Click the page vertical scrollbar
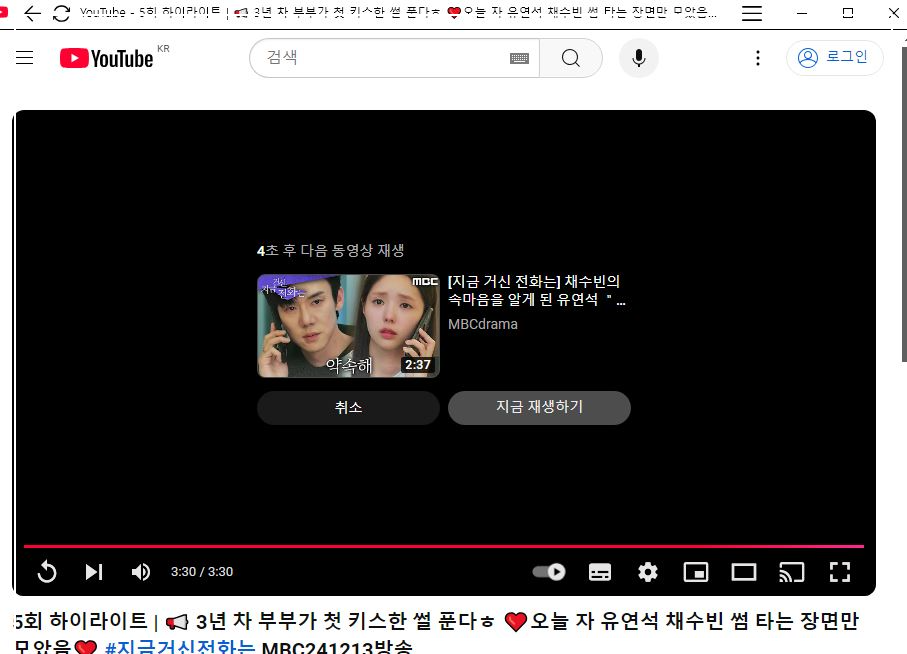 [x=904, y=204]
